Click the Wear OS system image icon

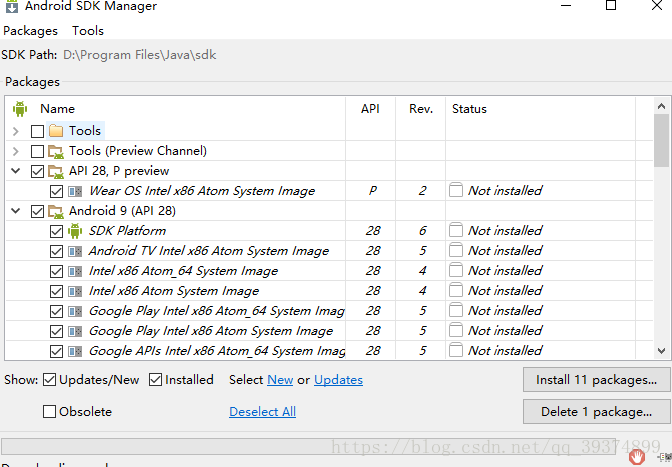pos(75,191)
